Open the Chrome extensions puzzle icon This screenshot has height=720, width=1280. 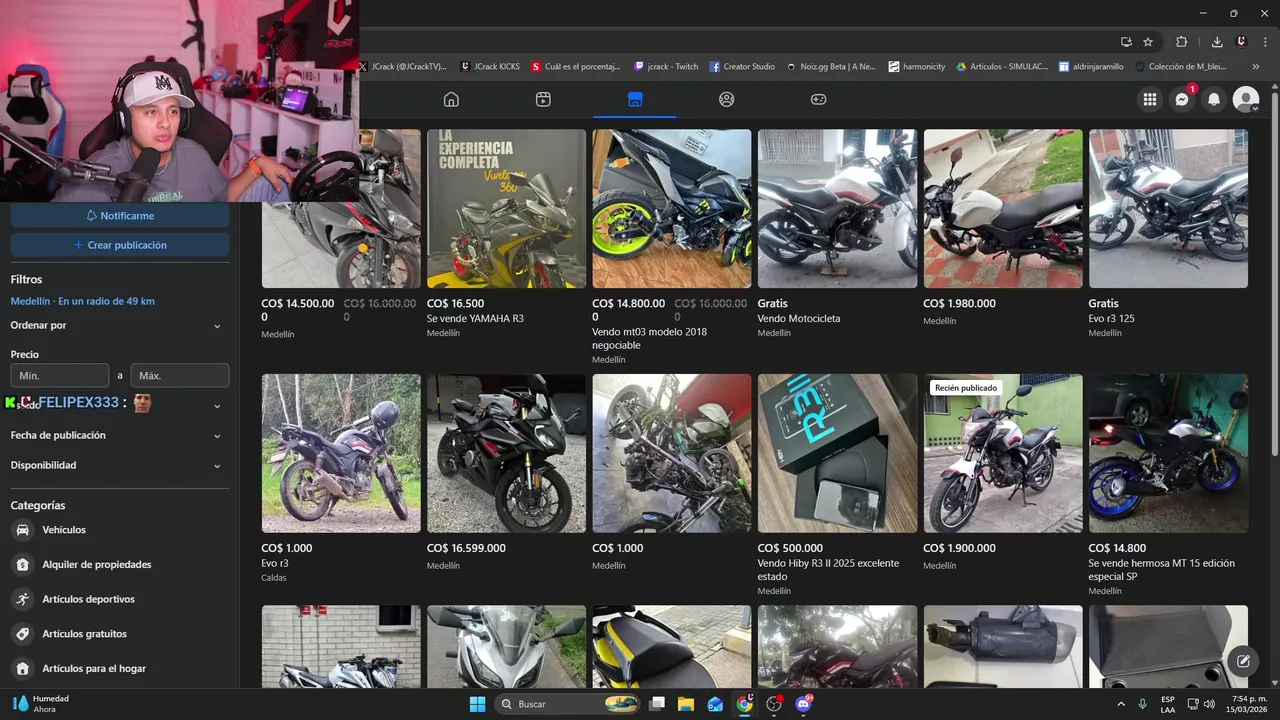tap(1182, 42)
